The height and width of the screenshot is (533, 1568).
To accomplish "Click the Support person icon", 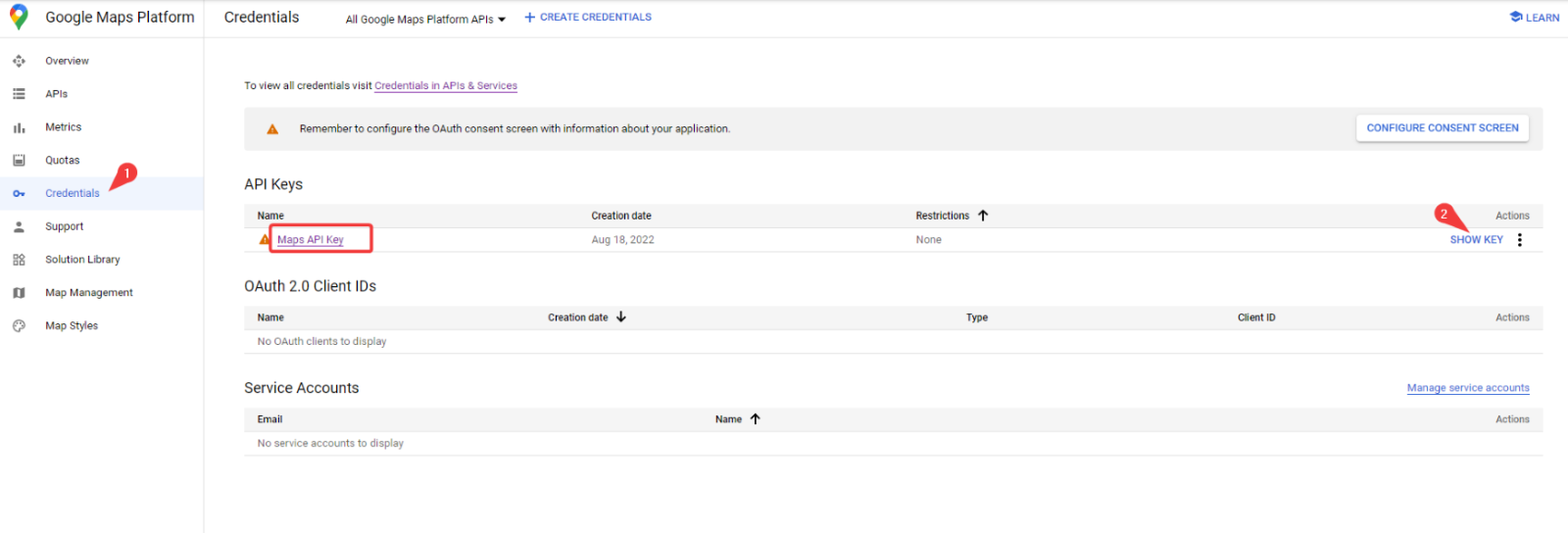I will 19,226.
